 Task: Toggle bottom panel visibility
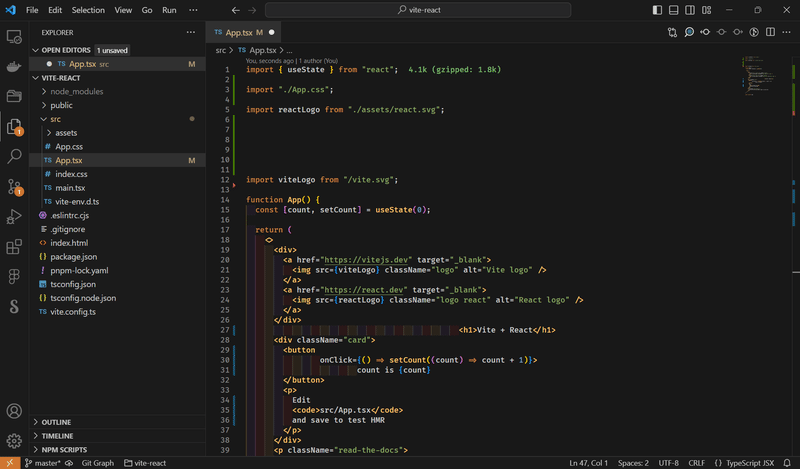pos(673,10)
